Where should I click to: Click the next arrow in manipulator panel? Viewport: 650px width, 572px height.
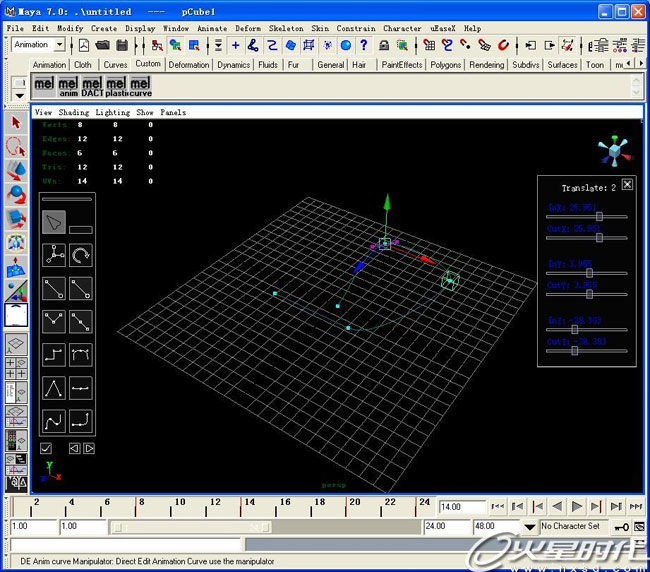[x=89, y=448]
